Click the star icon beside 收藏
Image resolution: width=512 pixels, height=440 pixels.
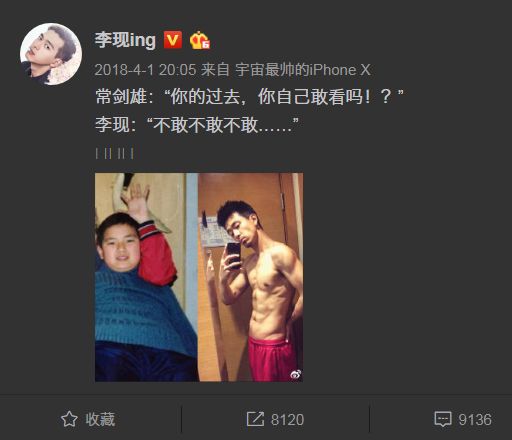pos(69,419)
